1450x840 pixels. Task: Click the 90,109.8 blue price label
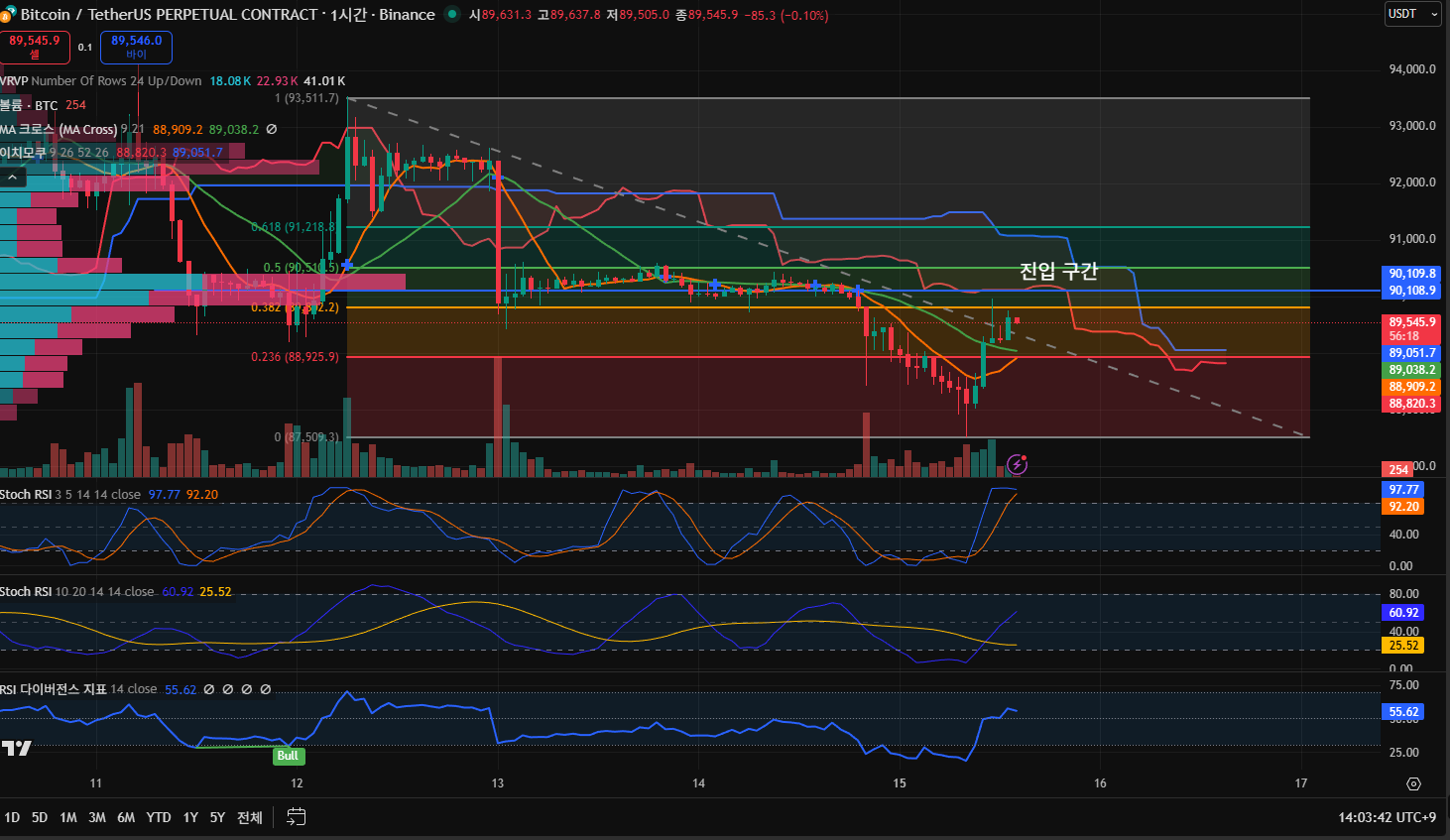1411,274
